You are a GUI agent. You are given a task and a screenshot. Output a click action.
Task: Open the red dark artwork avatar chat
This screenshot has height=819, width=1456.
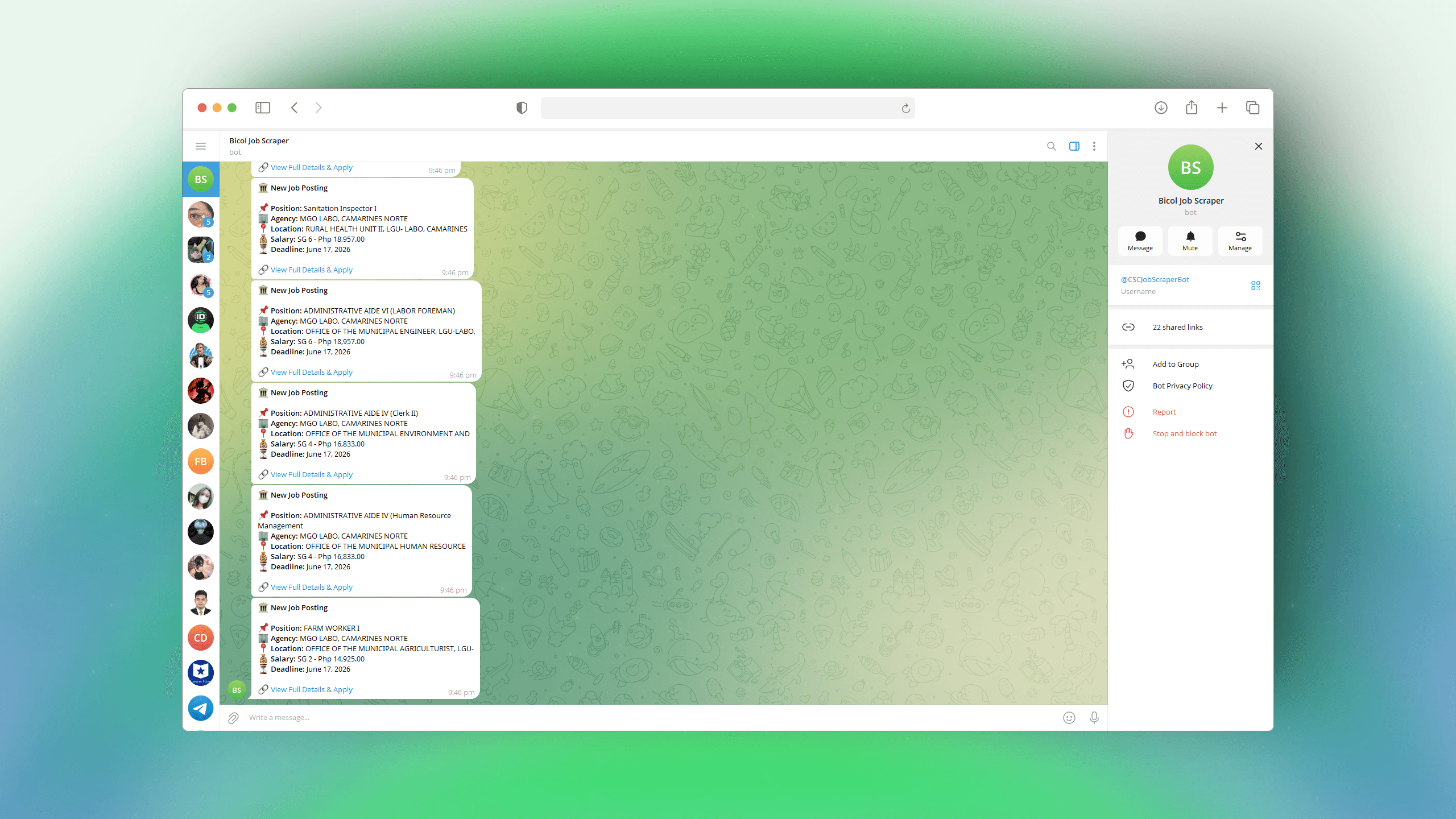pyautogui.click(x=201, y=391)
